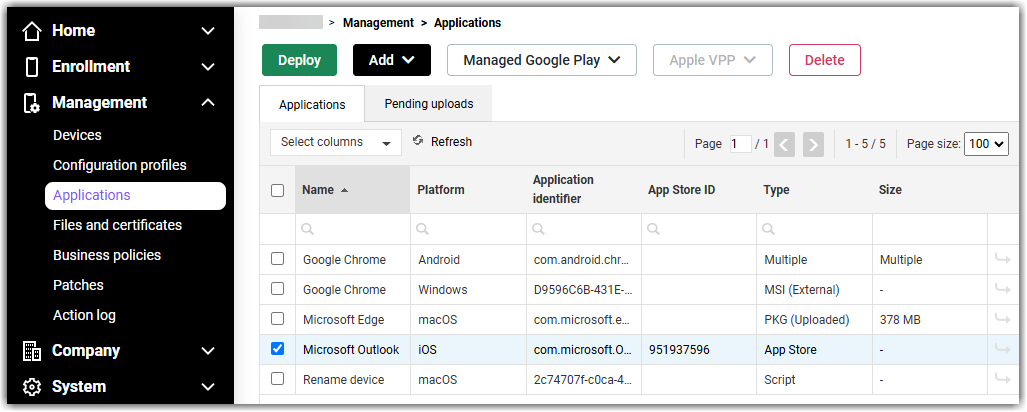
Task: Open Business policies in sidebar
Action: click(107, 255)
